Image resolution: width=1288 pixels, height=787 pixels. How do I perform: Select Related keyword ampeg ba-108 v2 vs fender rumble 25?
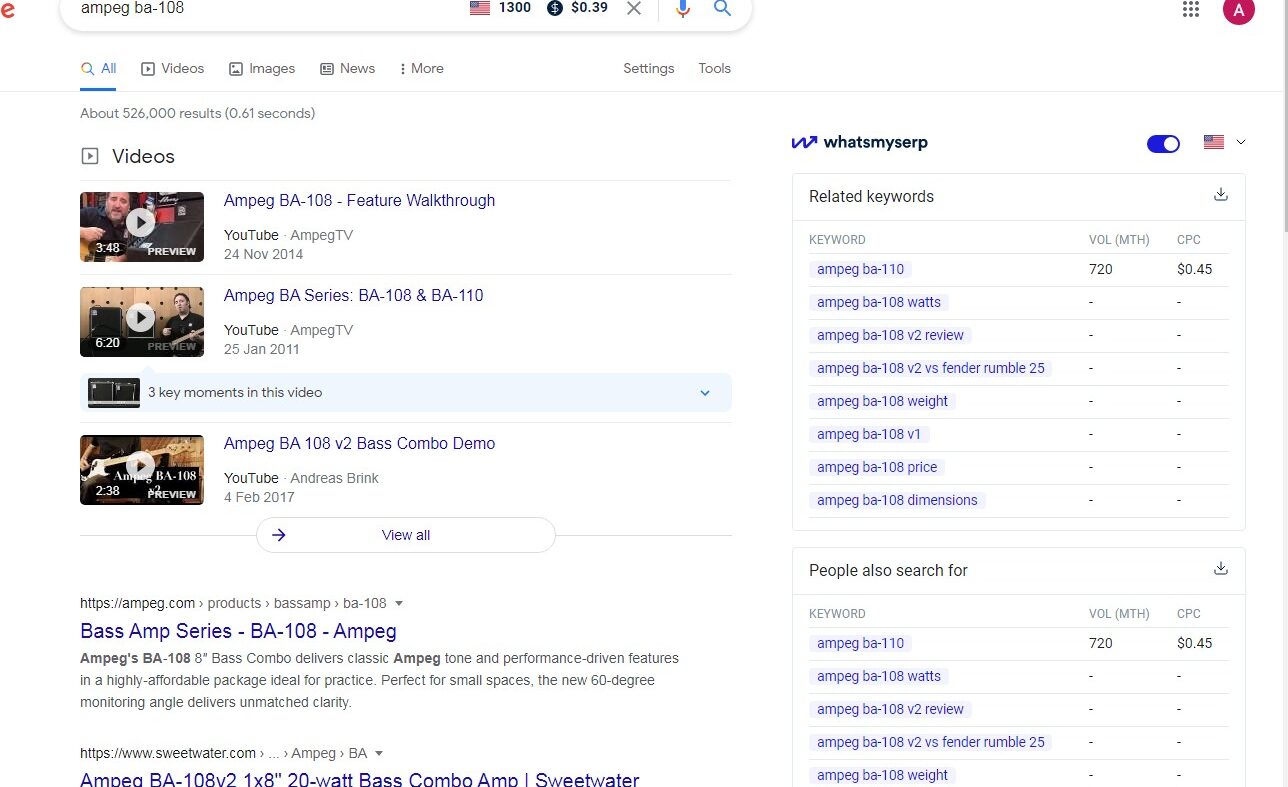coord(931,368)
